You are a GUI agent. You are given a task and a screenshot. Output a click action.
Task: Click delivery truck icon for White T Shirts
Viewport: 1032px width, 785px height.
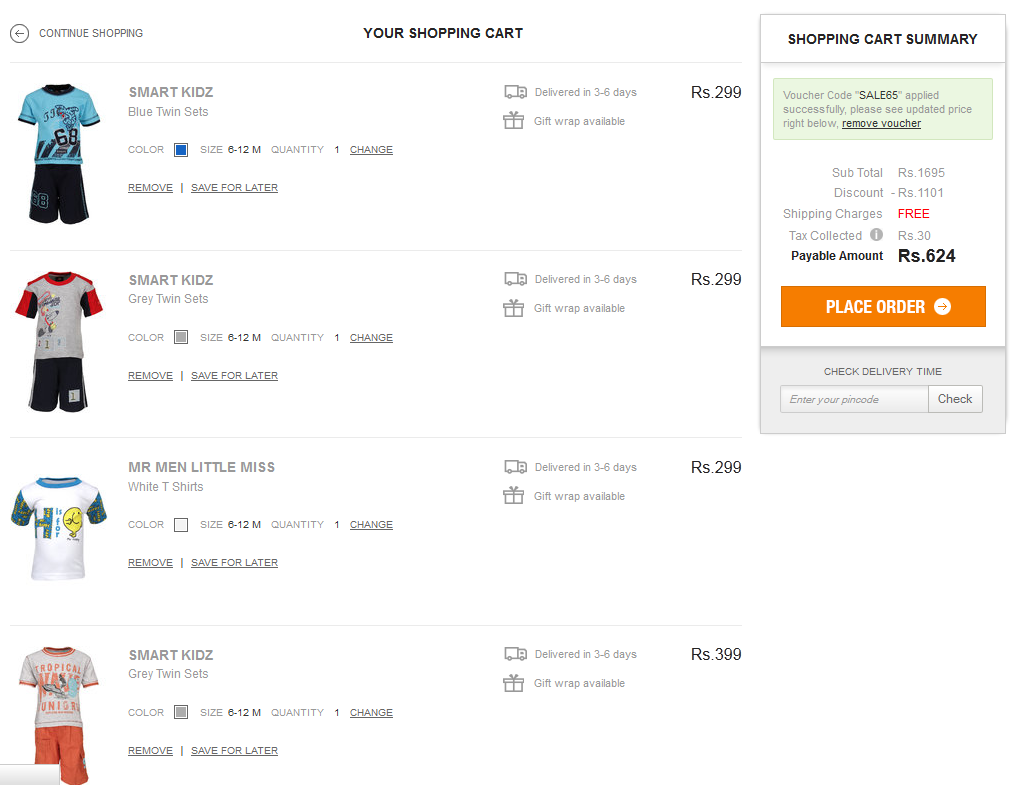[x=515, y=467]
